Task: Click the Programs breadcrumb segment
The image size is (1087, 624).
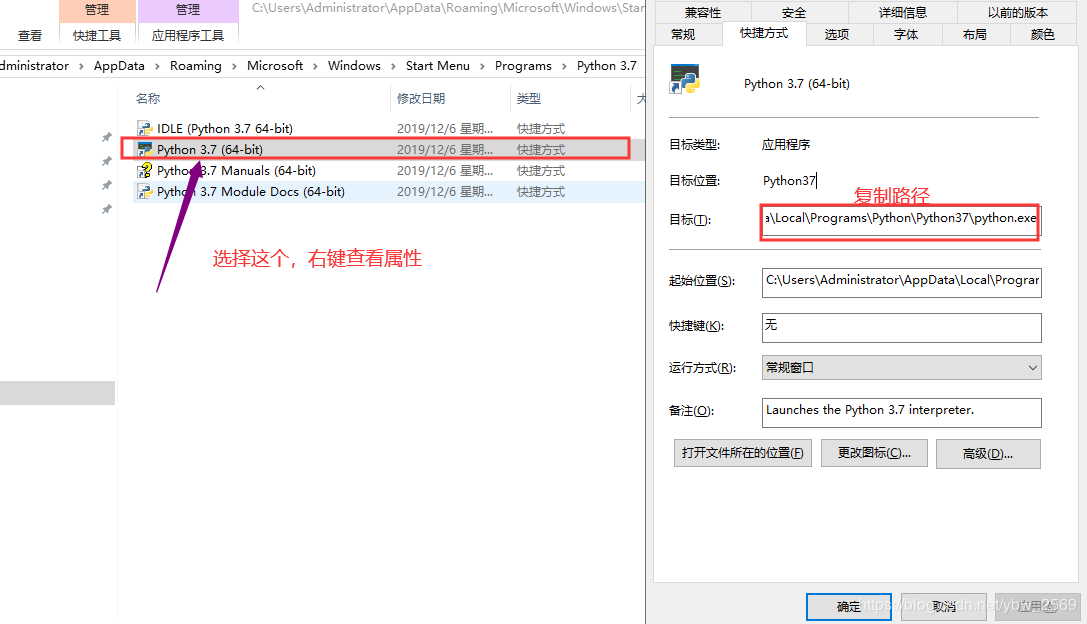Action: tap(523, 66)
